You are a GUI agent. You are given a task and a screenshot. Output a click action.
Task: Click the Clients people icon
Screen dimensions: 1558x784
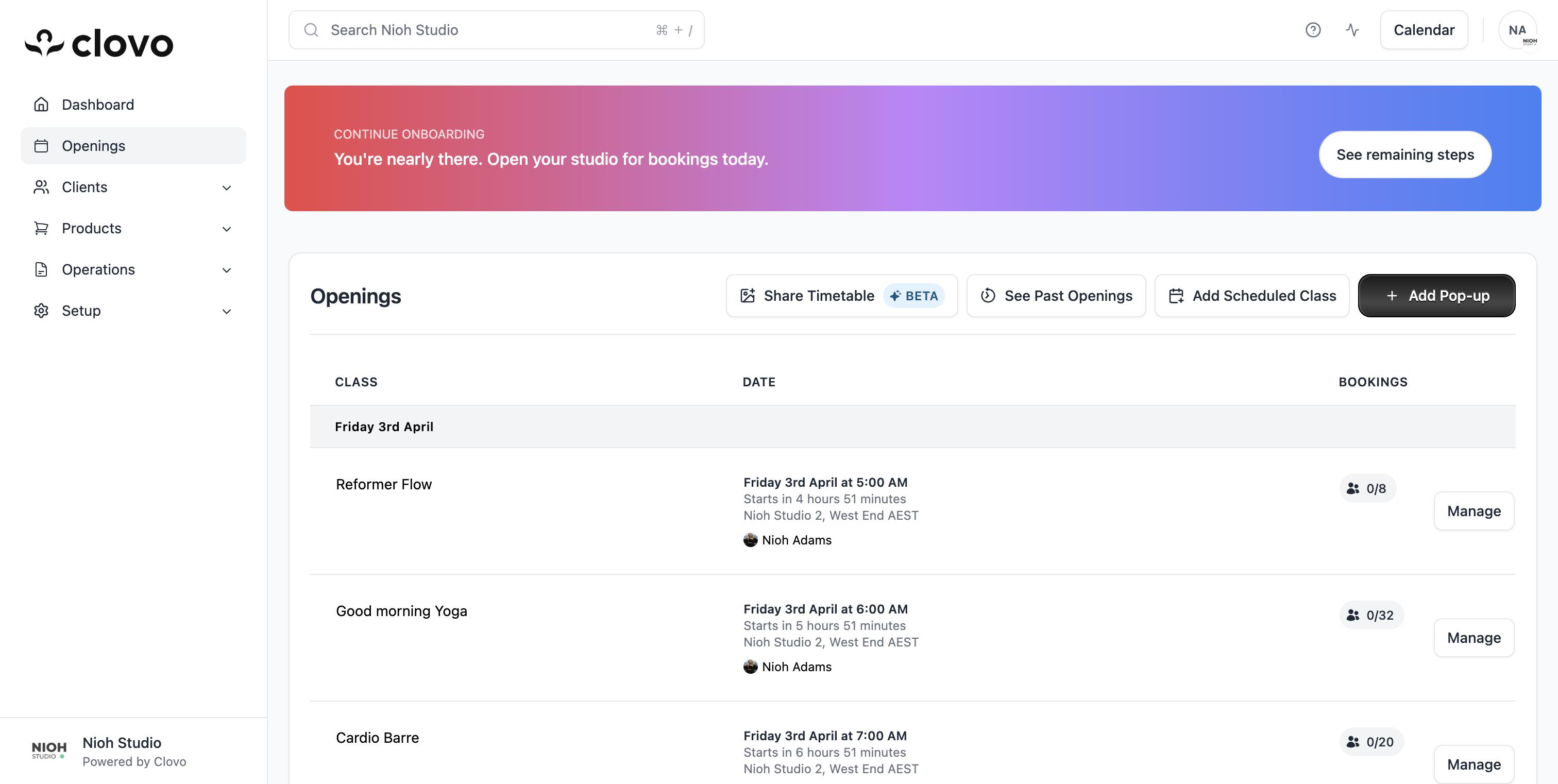pos(41,187)
